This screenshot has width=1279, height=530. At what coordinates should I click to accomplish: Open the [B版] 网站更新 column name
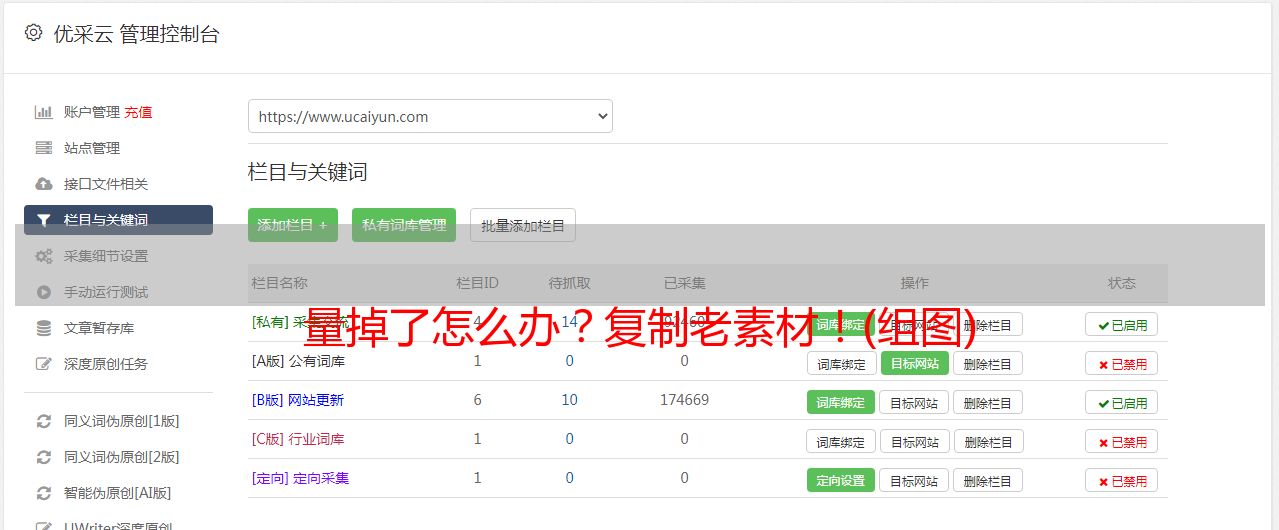(x=298, y=400)
